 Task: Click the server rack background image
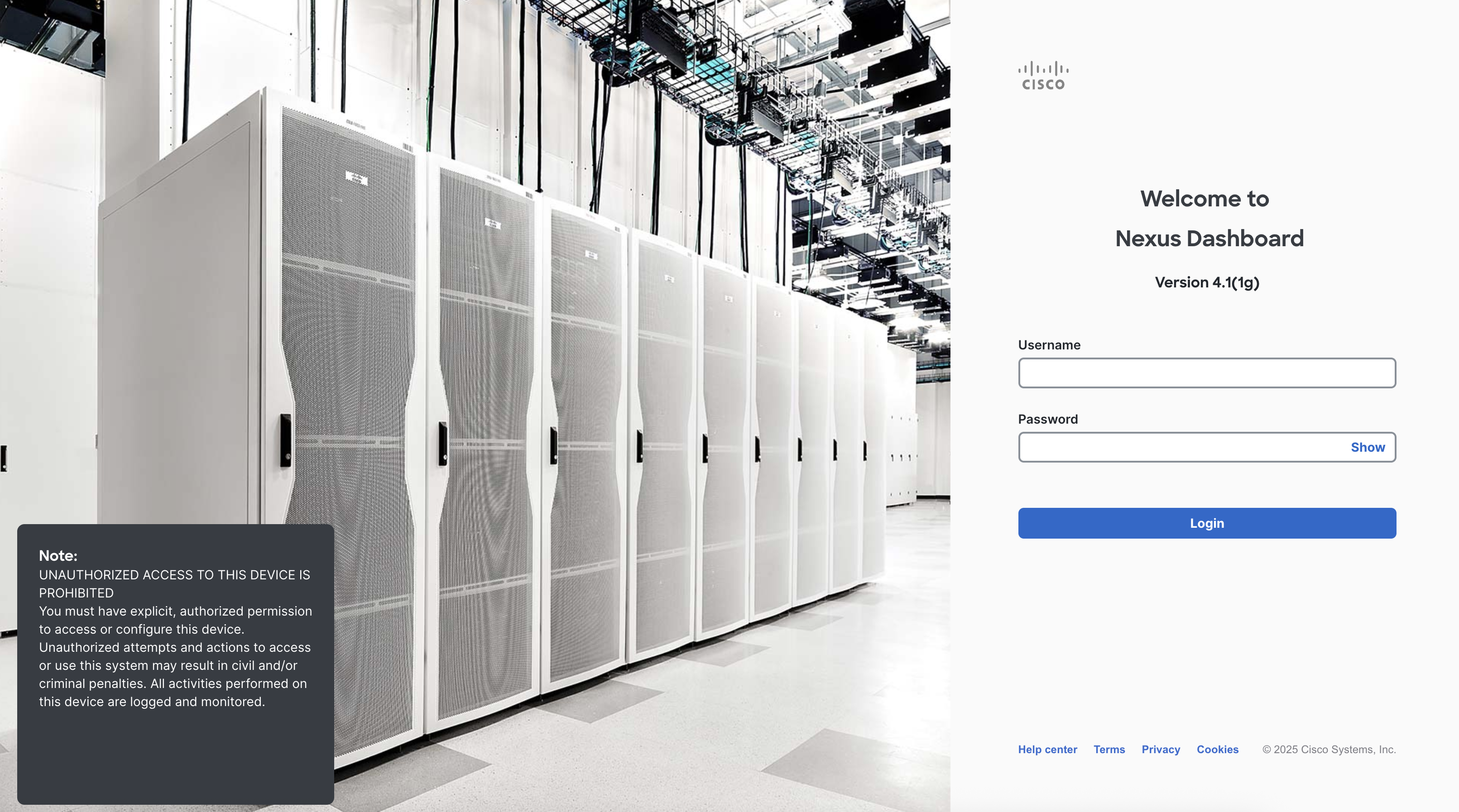click(566, 340)
